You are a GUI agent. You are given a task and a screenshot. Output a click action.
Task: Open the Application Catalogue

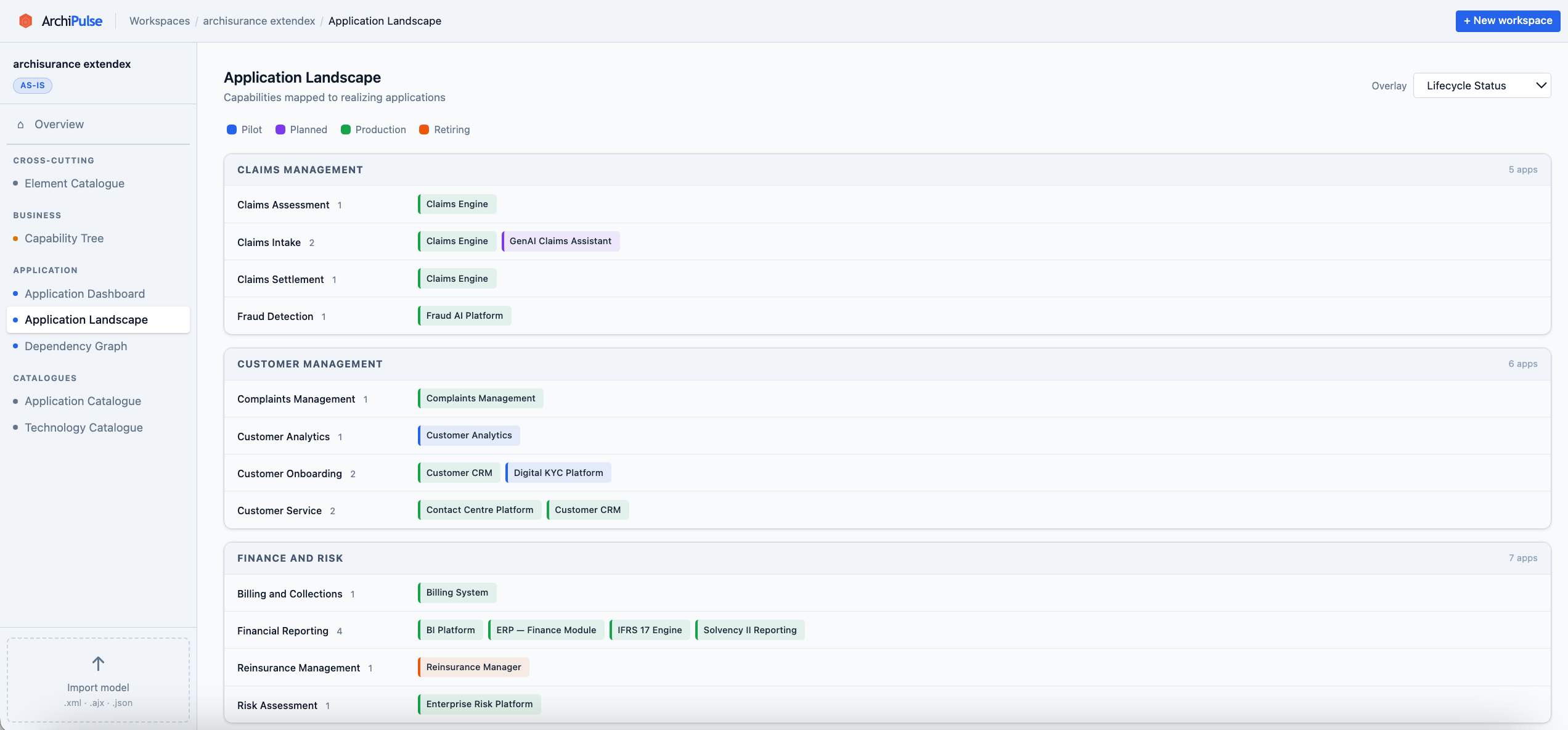(x=83, y=401)
